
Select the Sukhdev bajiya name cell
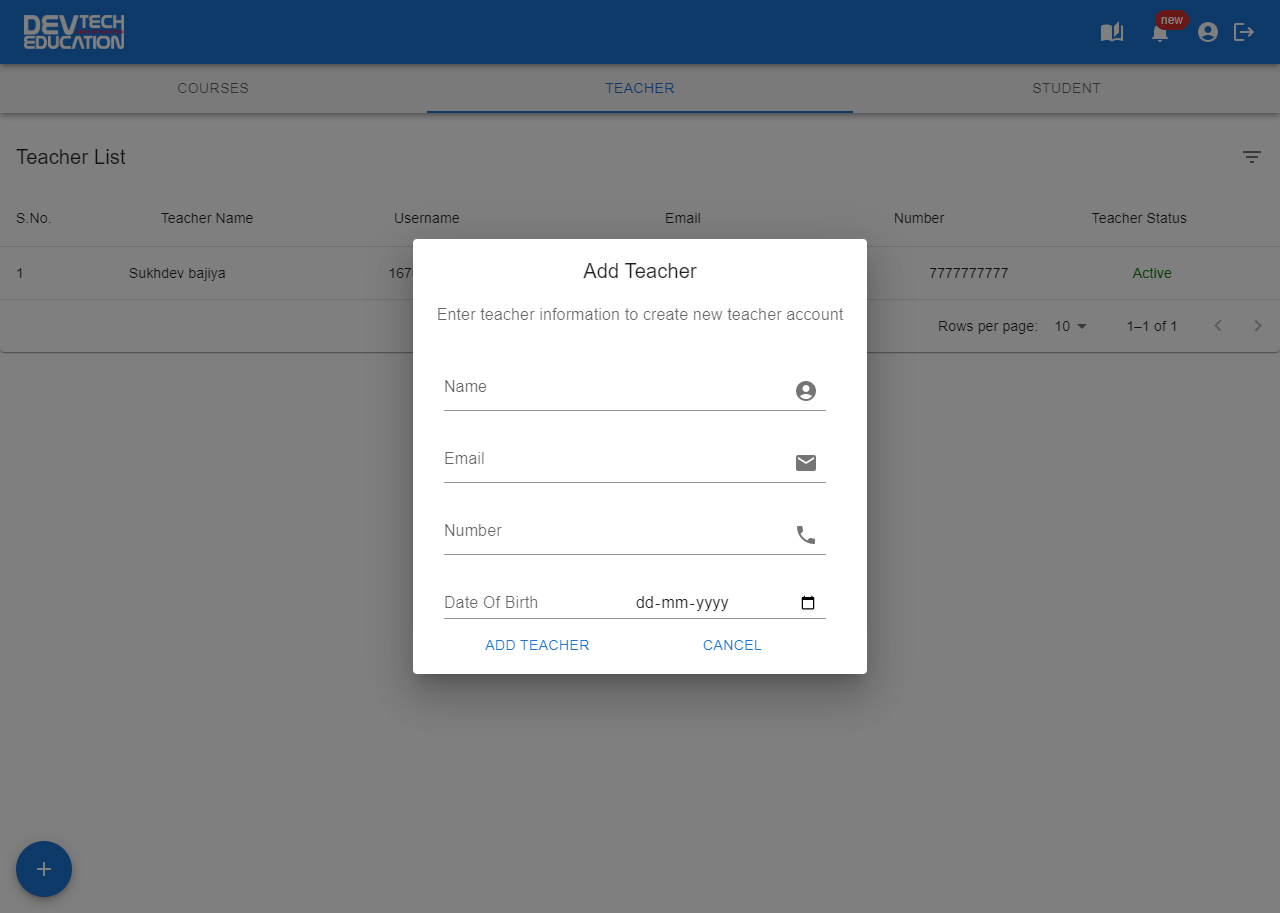coord(177,273)
